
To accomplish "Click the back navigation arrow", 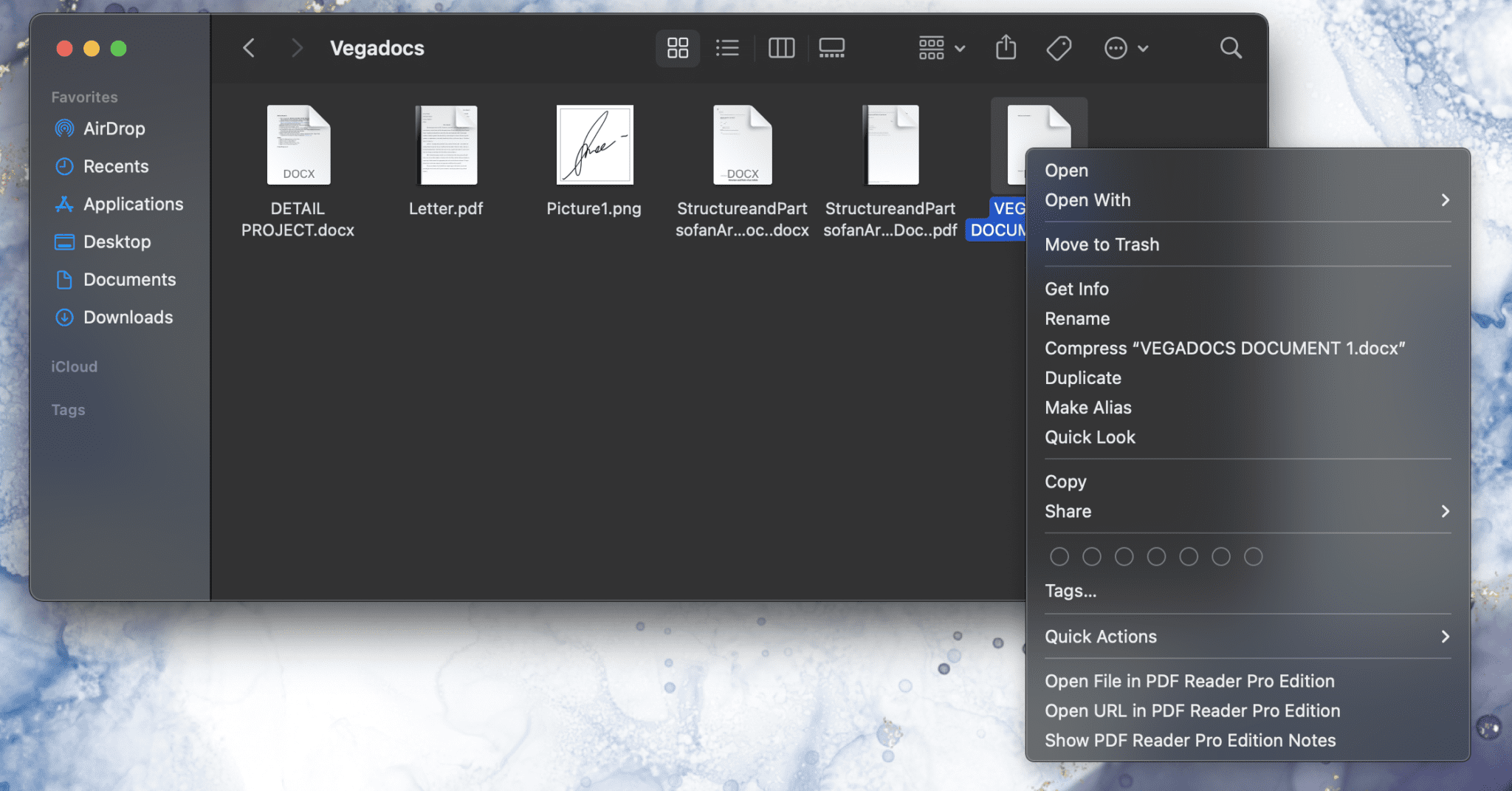I will click(x=249, y=47).
